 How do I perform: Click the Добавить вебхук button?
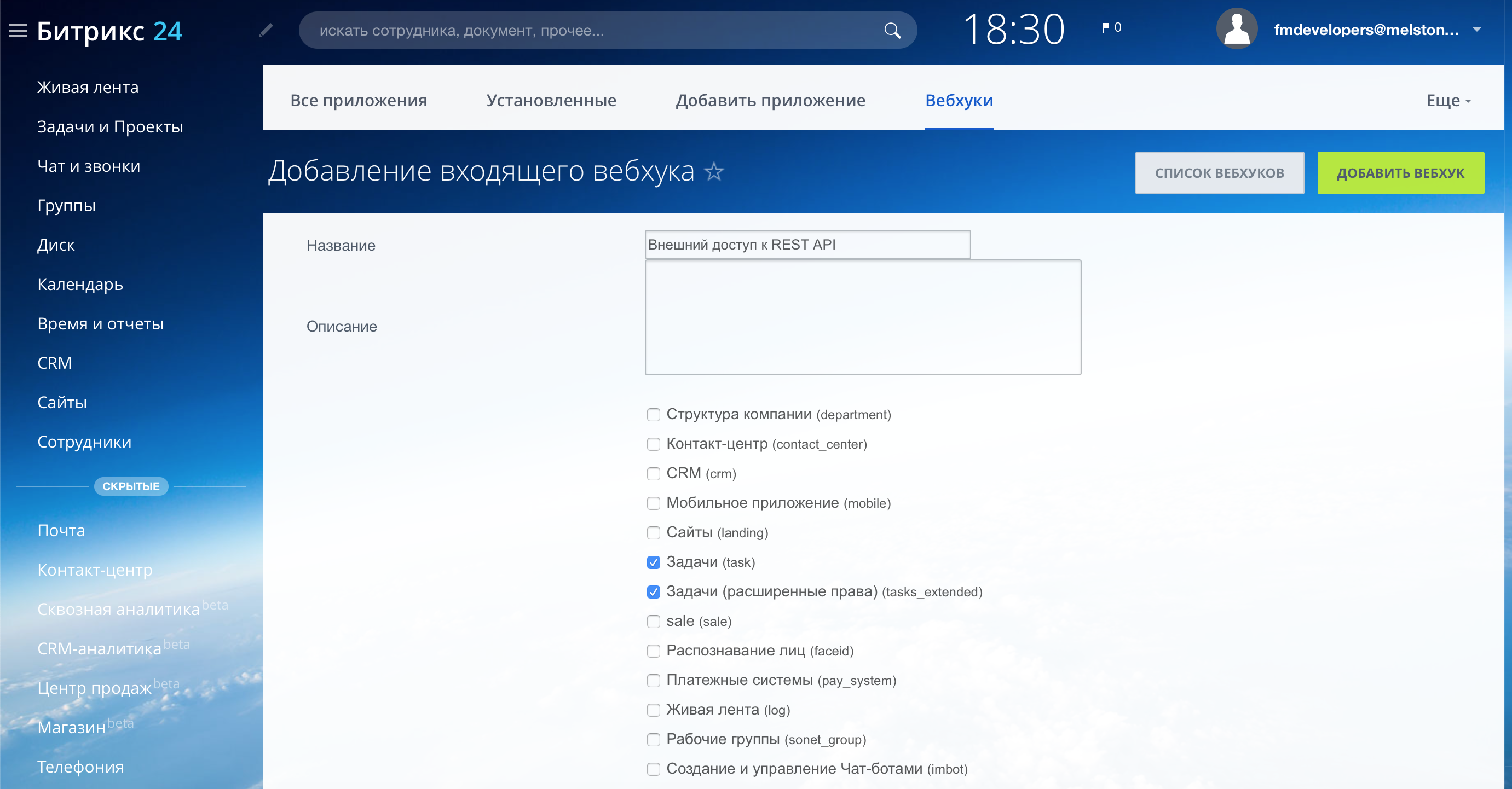tap(1400, 173)
